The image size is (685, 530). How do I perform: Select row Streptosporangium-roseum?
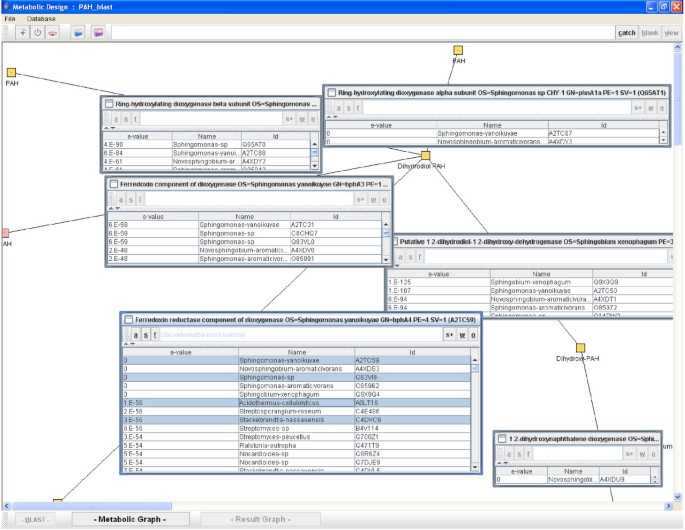(x=297, y=411)
